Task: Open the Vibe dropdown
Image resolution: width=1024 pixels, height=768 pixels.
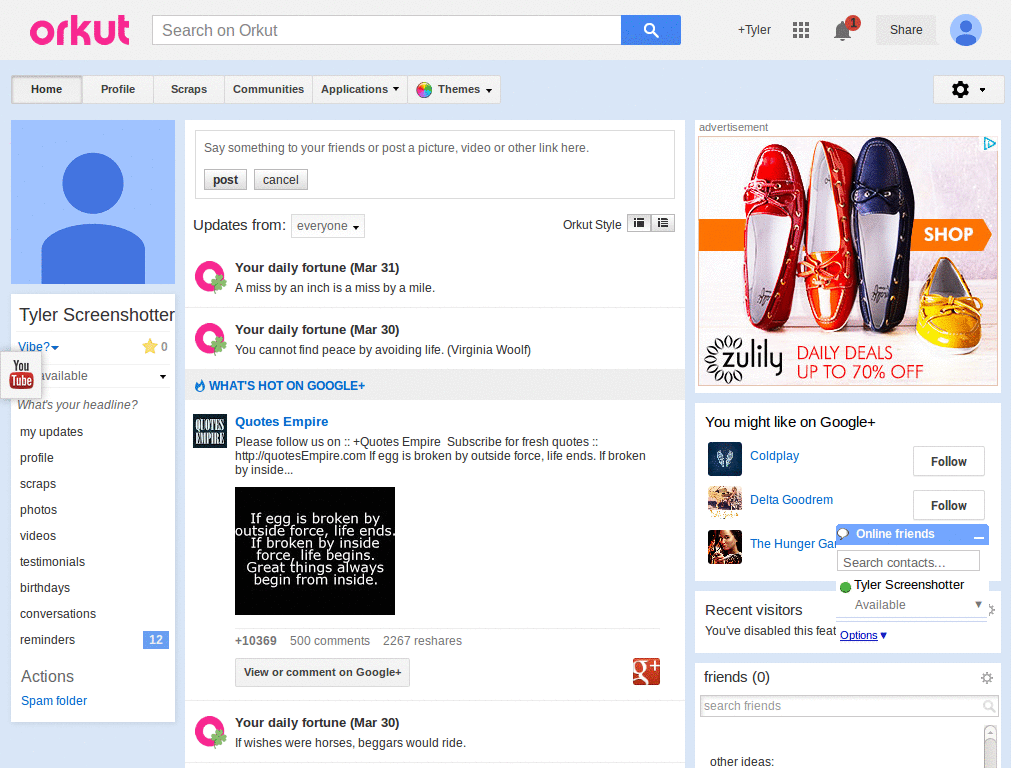Action: click(39, 347)
